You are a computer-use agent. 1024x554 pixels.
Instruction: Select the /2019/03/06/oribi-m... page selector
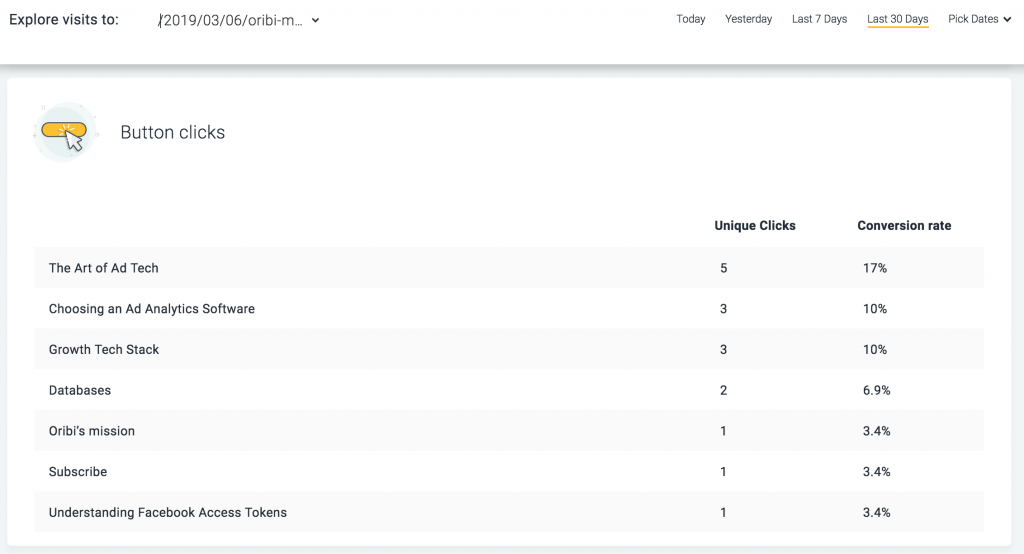click(x=239, y=20)
